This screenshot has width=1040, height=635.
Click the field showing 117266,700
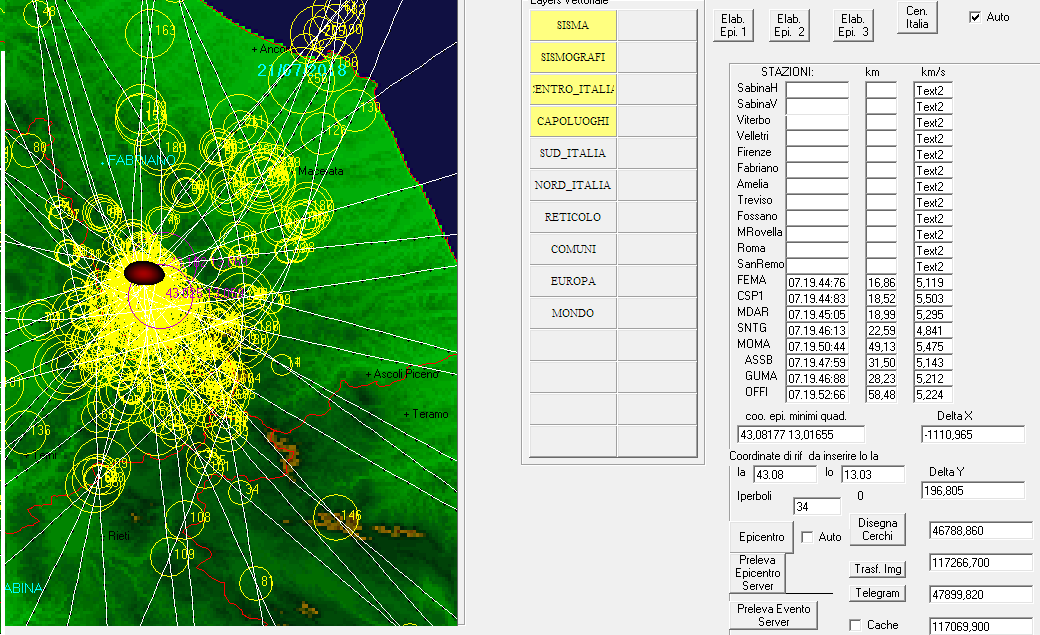click(981, 562)
